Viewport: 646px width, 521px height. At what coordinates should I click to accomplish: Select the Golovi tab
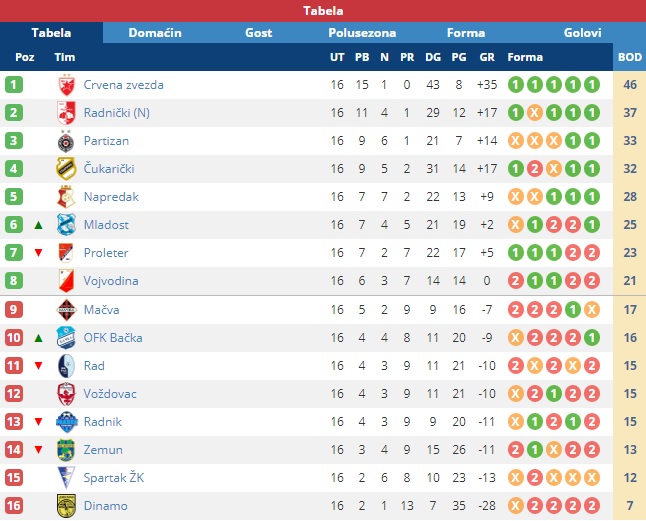coord(582,33)
